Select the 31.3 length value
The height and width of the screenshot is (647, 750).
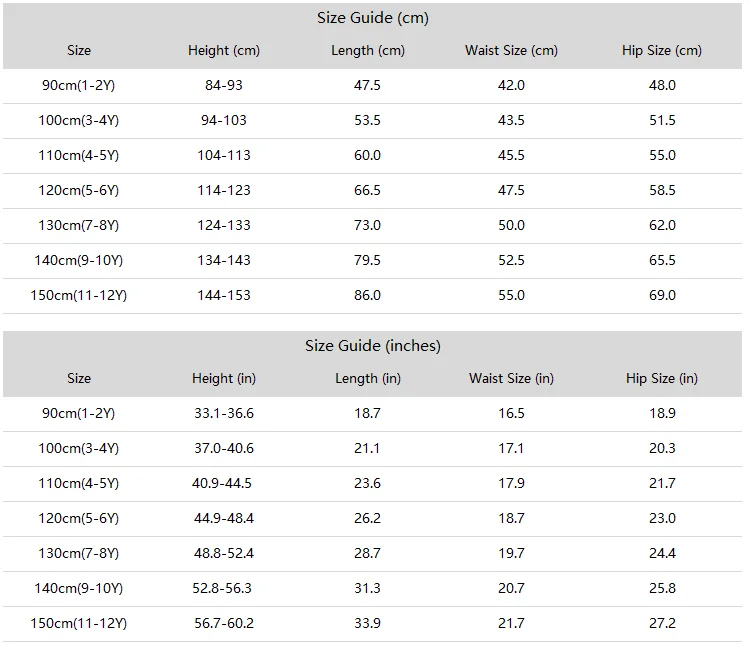point(368,589)
